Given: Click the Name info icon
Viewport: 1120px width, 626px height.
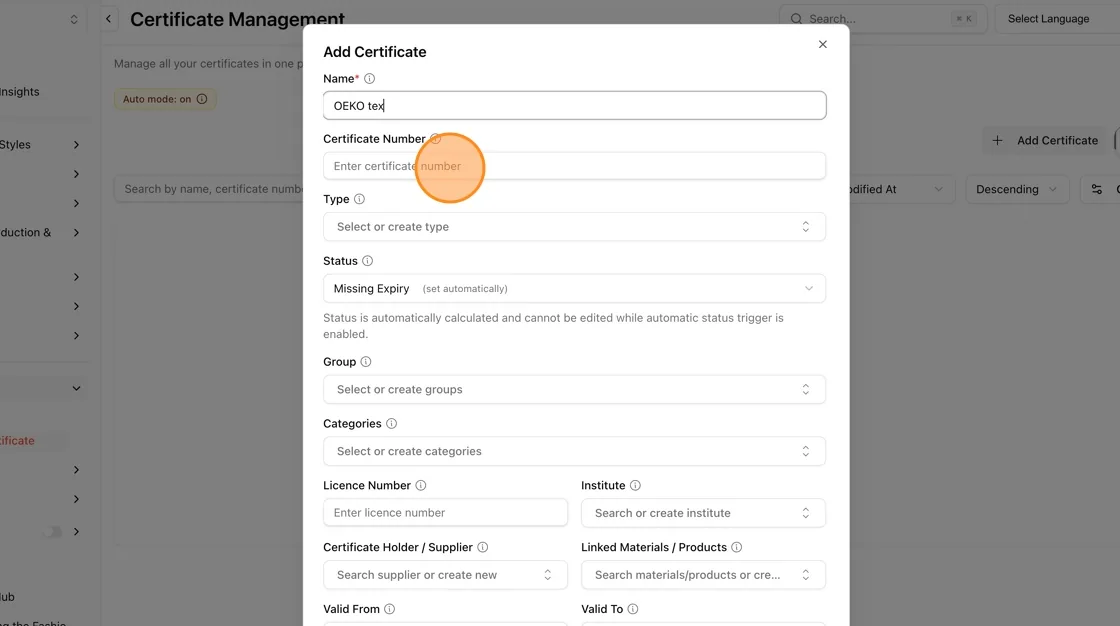Looking at the screenshot, I should pyautogui.click(x=369, y=79).
